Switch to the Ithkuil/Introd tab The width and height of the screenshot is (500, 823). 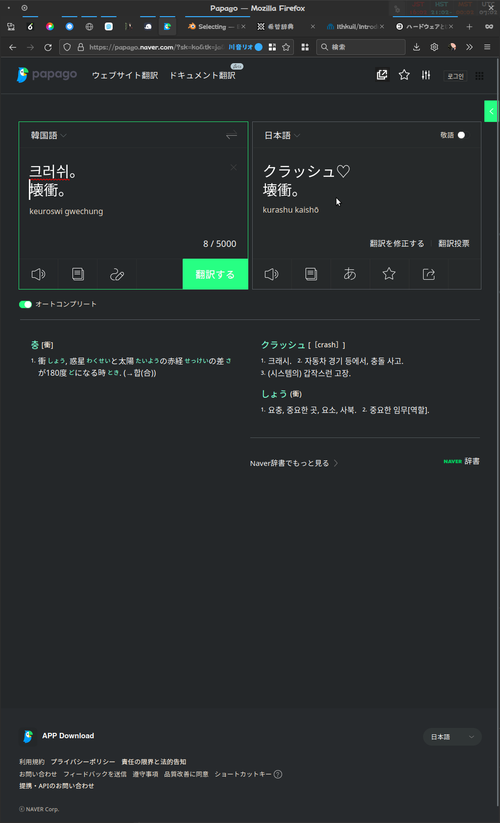[x=355, y=26]
